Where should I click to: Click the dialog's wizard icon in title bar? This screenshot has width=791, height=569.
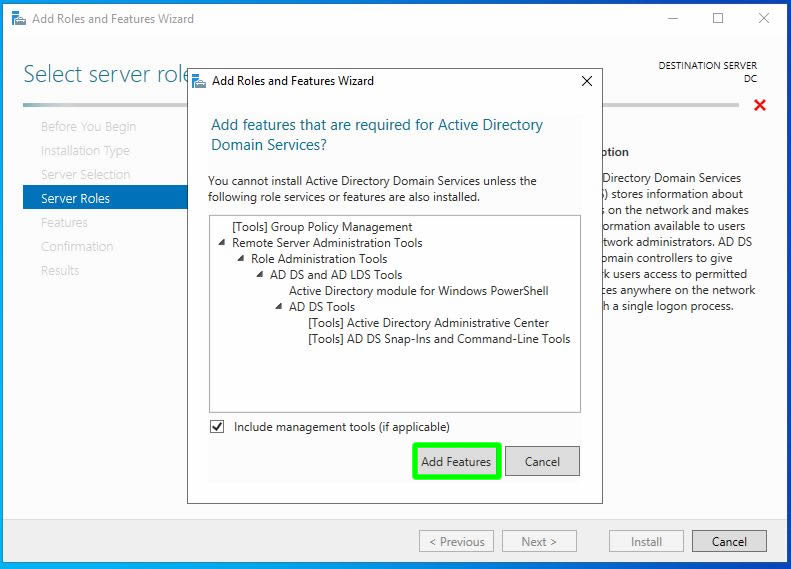199,81
